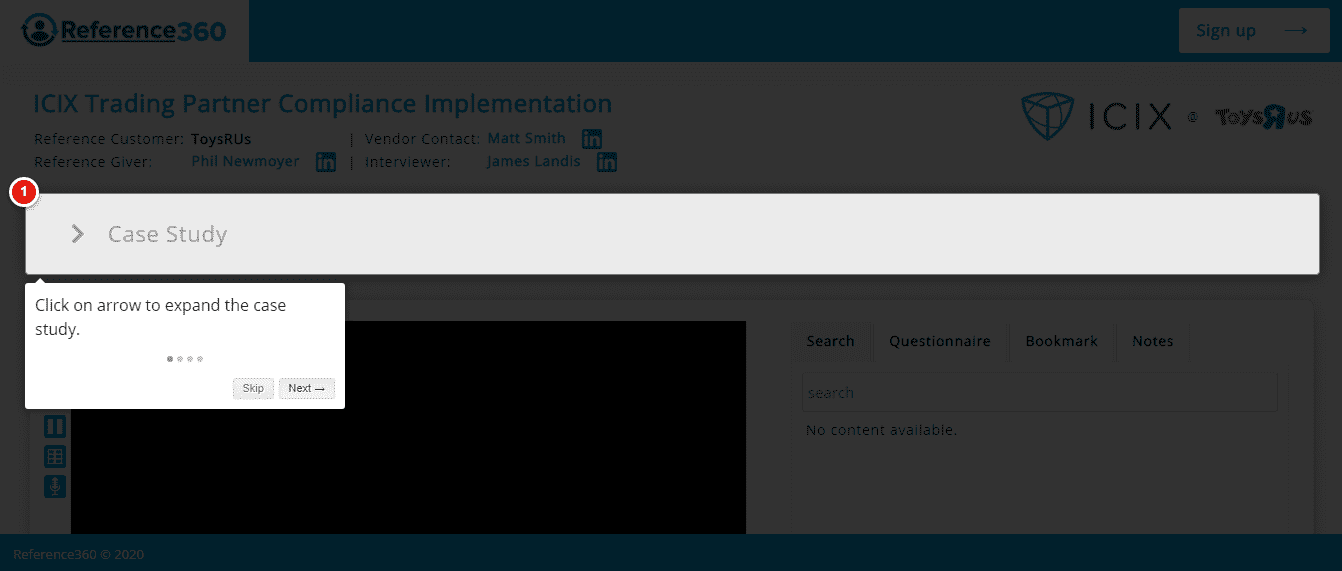The height and width of the screenshot is (571, 1342).
Task: Click the black video player area
Action: pyautogui.click(x=408, y=427)
